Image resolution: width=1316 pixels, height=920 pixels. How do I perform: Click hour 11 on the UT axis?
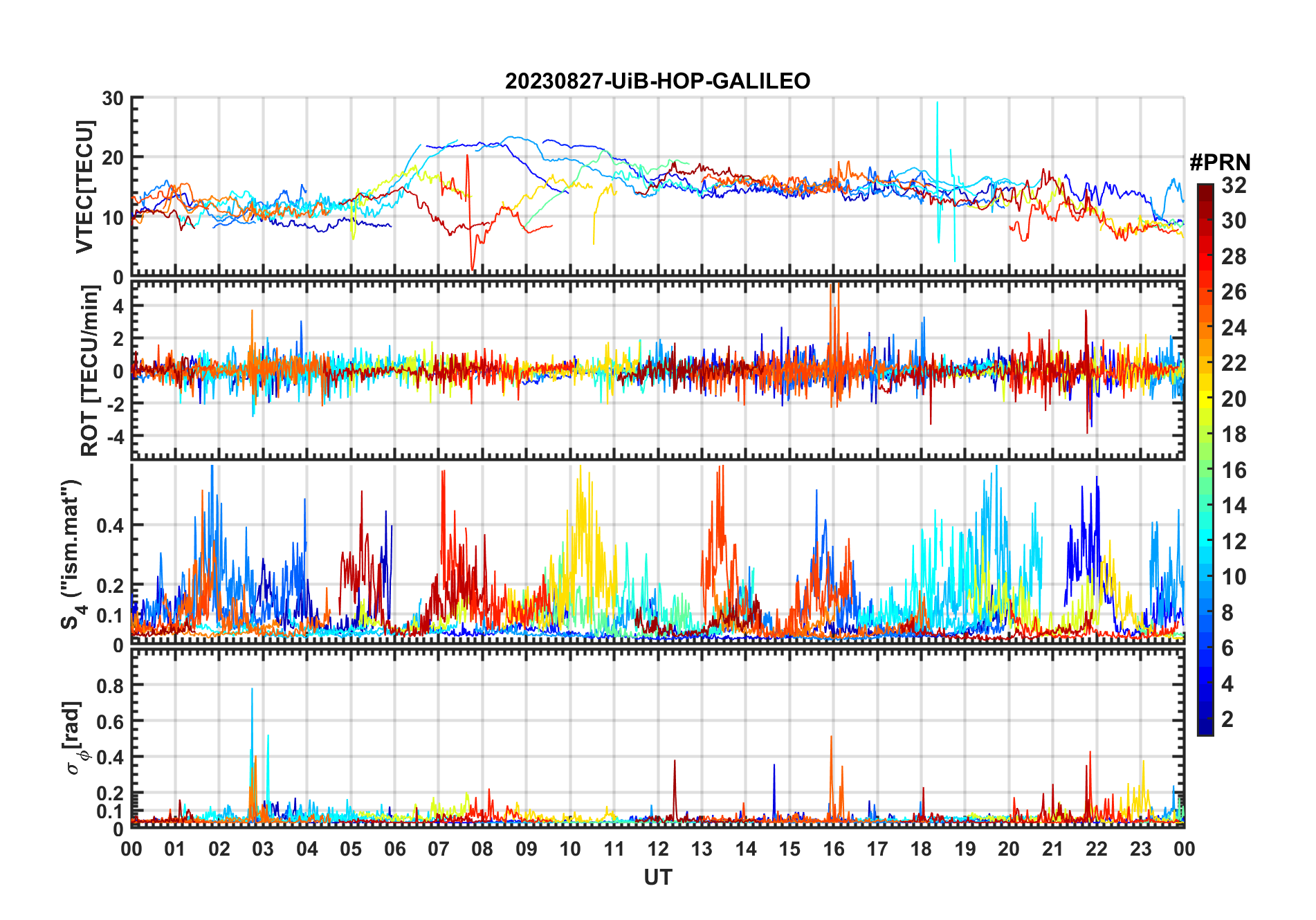(614, 849)
